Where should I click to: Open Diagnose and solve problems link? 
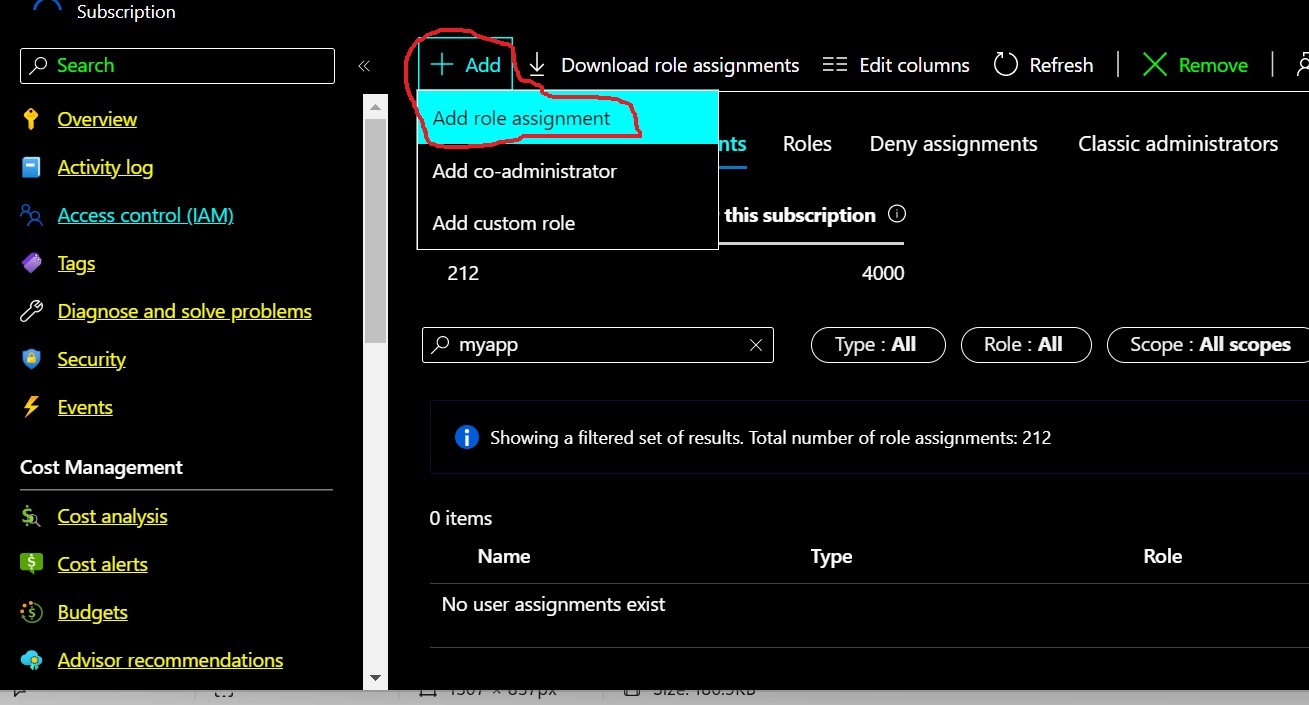(185, 311)
